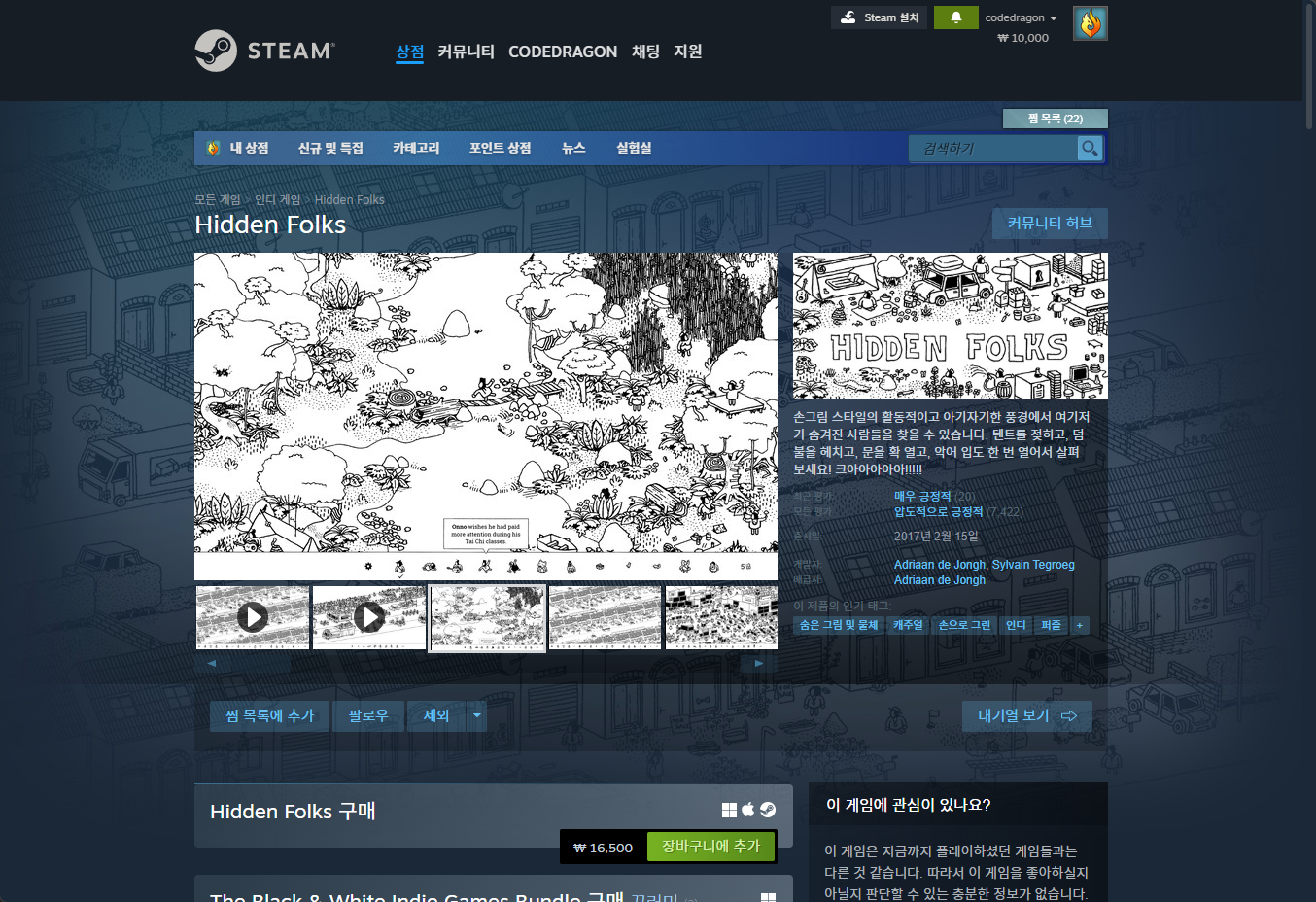Open the 매우 긍정적 recent reviews link
Image resolution: width=1316 pixels, height=902 pixels.
point(922,496)
